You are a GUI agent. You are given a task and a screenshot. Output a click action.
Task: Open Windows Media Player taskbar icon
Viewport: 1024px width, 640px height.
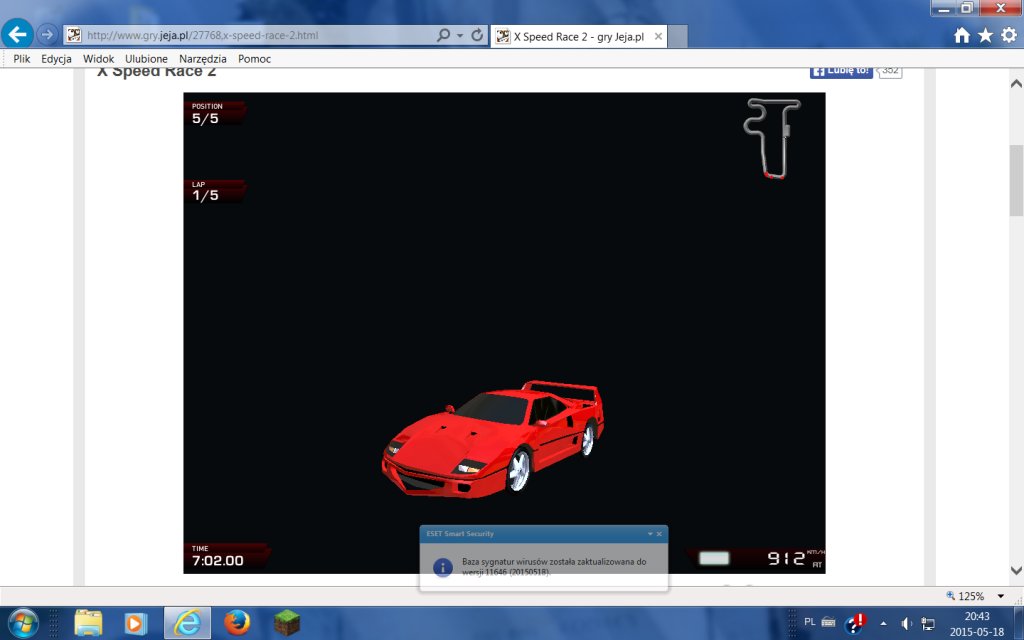coord(137,623)
